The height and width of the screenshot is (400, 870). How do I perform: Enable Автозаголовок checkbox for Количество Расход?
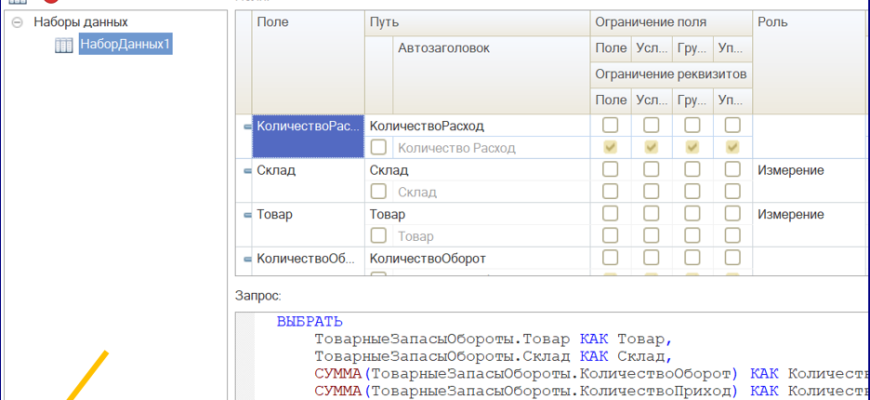pyautogui.click(x=379, y=148)
